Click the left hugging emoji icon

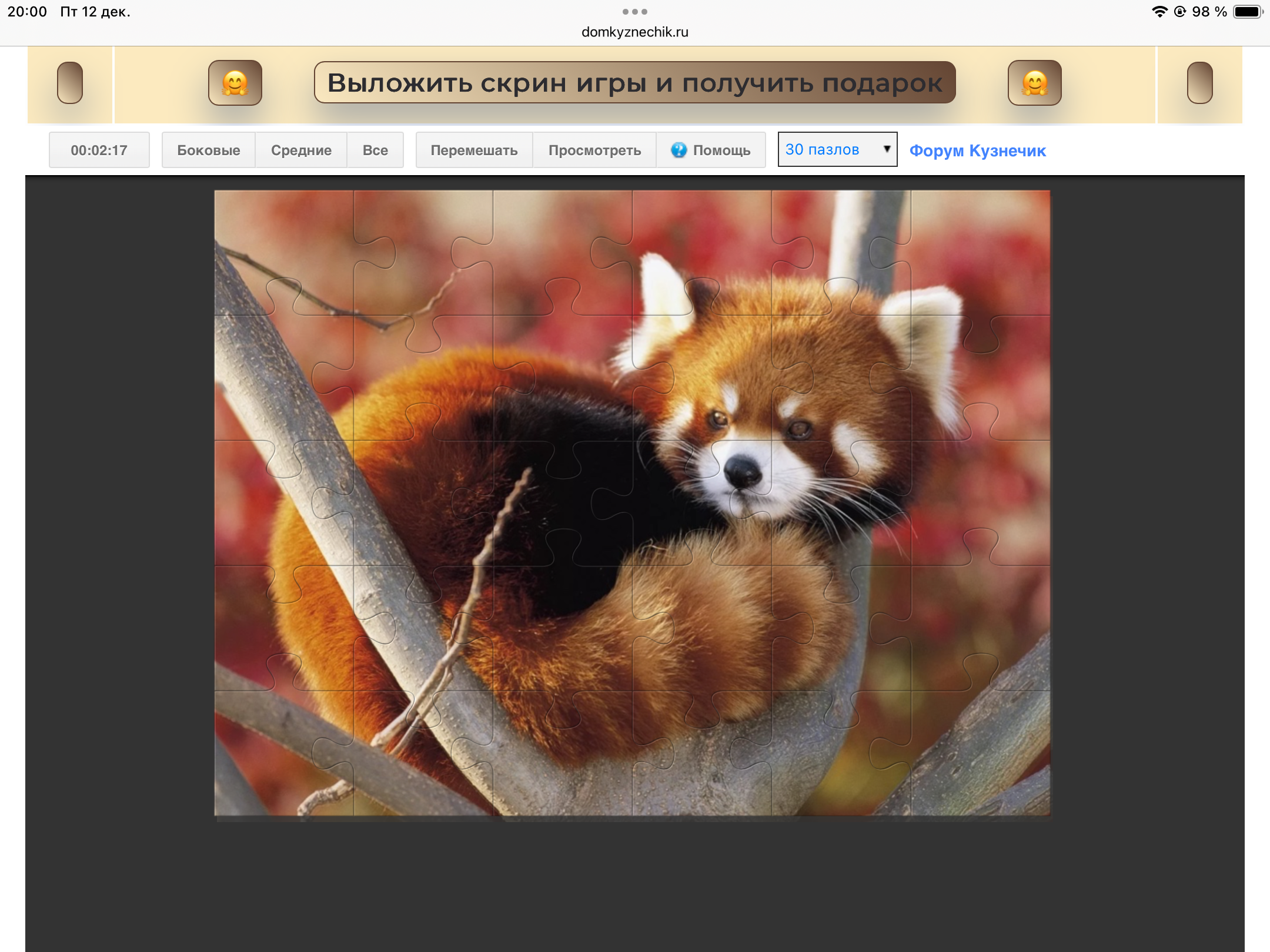pyautogui.click(x=235, y=83)
